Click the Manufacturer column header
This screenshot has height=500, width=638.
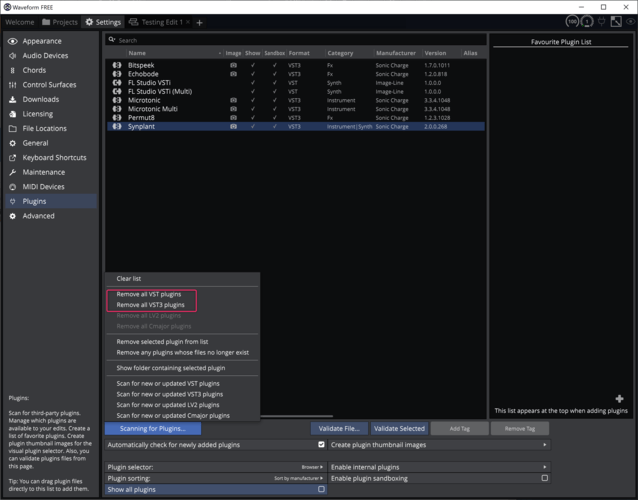point(396,53)
